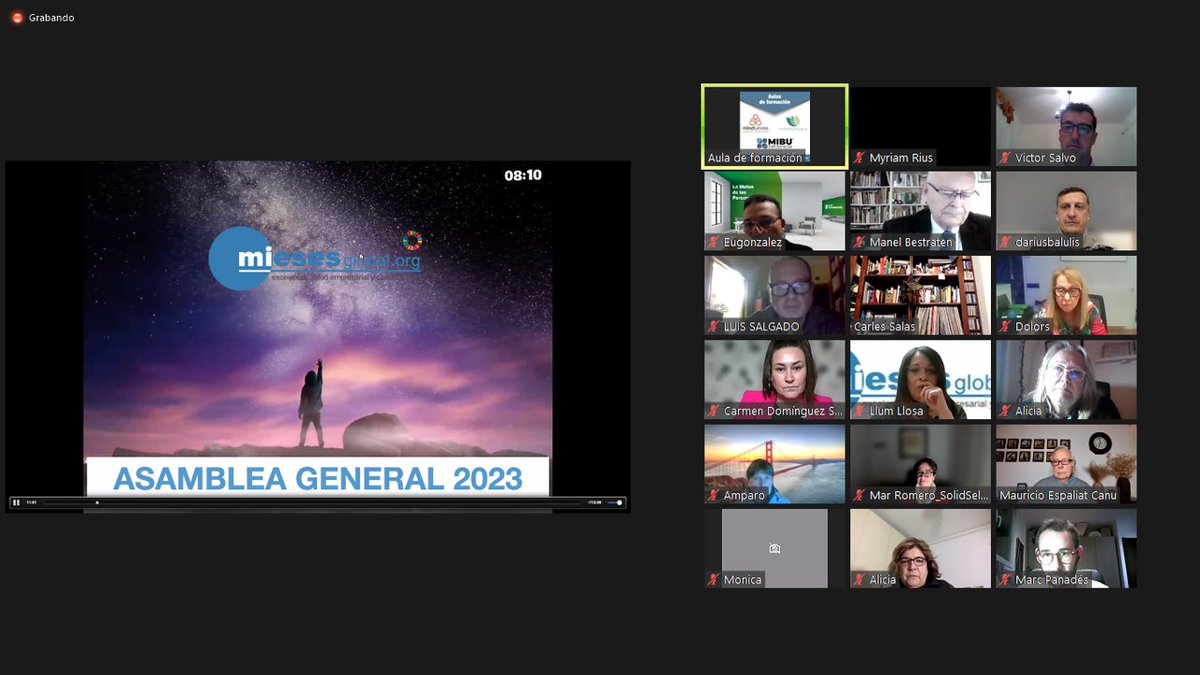Pause the shared video playback
The image size is (1200, 675).
point(16,502)
